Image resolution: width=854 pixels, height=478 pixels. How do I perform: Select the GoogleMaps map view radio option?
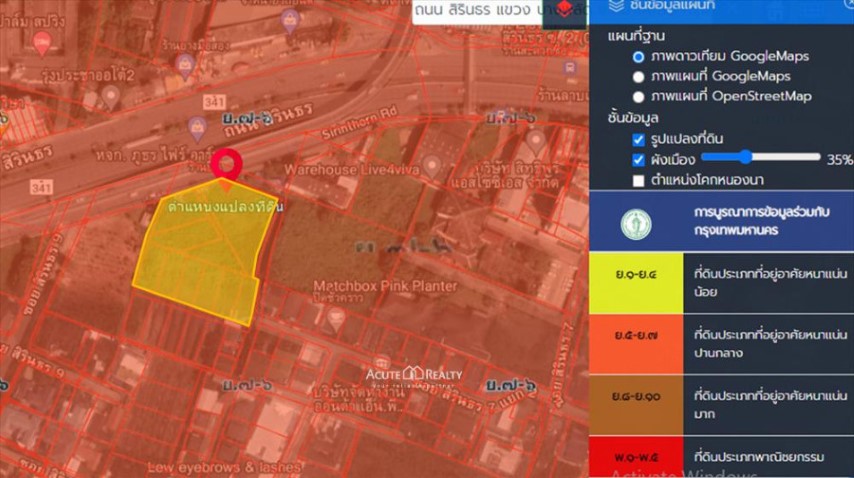(x=639, y=76)
